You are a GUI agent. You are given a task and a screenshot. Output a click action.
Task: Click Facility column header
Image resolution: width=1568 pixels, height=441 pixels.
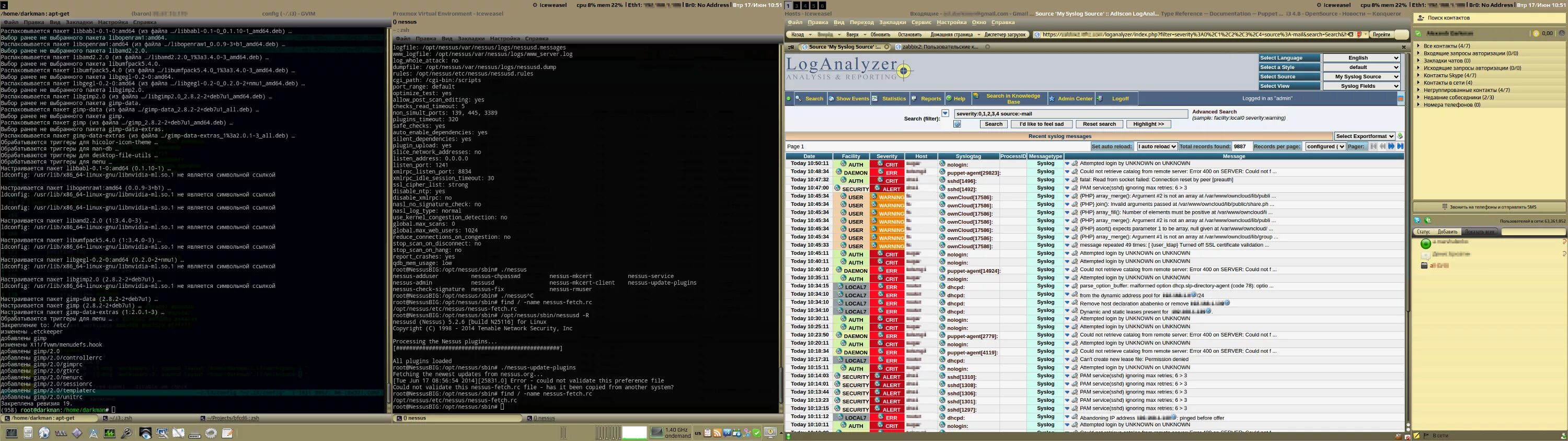pos(851,156)
